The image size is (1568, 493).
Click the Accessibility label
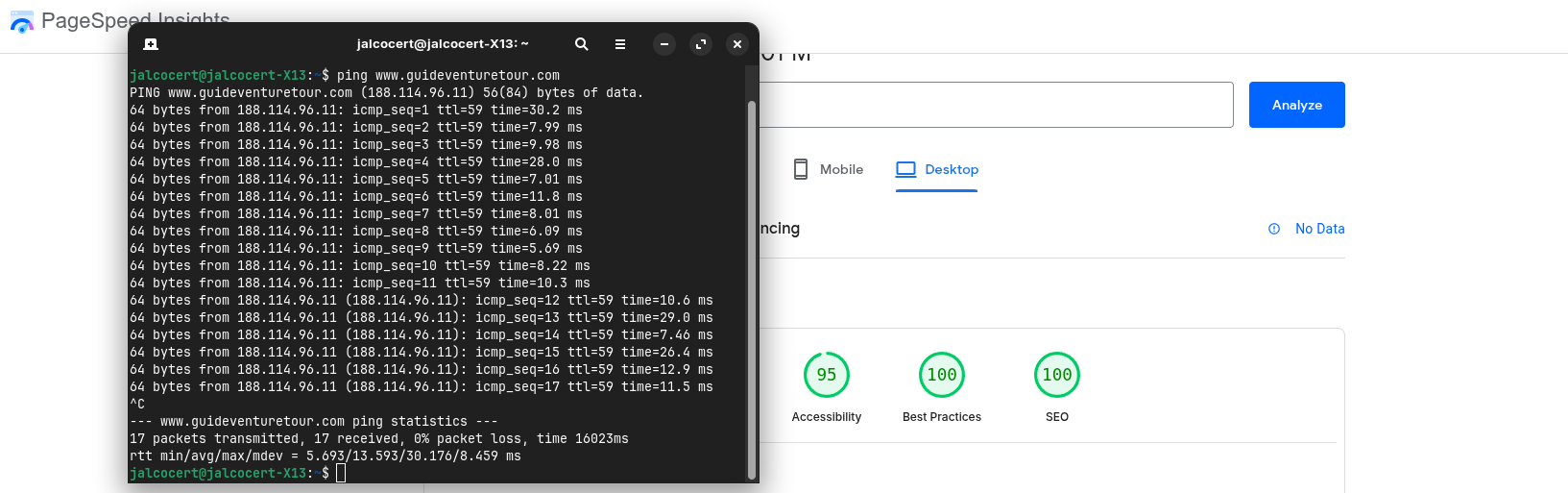pos(827,417)
